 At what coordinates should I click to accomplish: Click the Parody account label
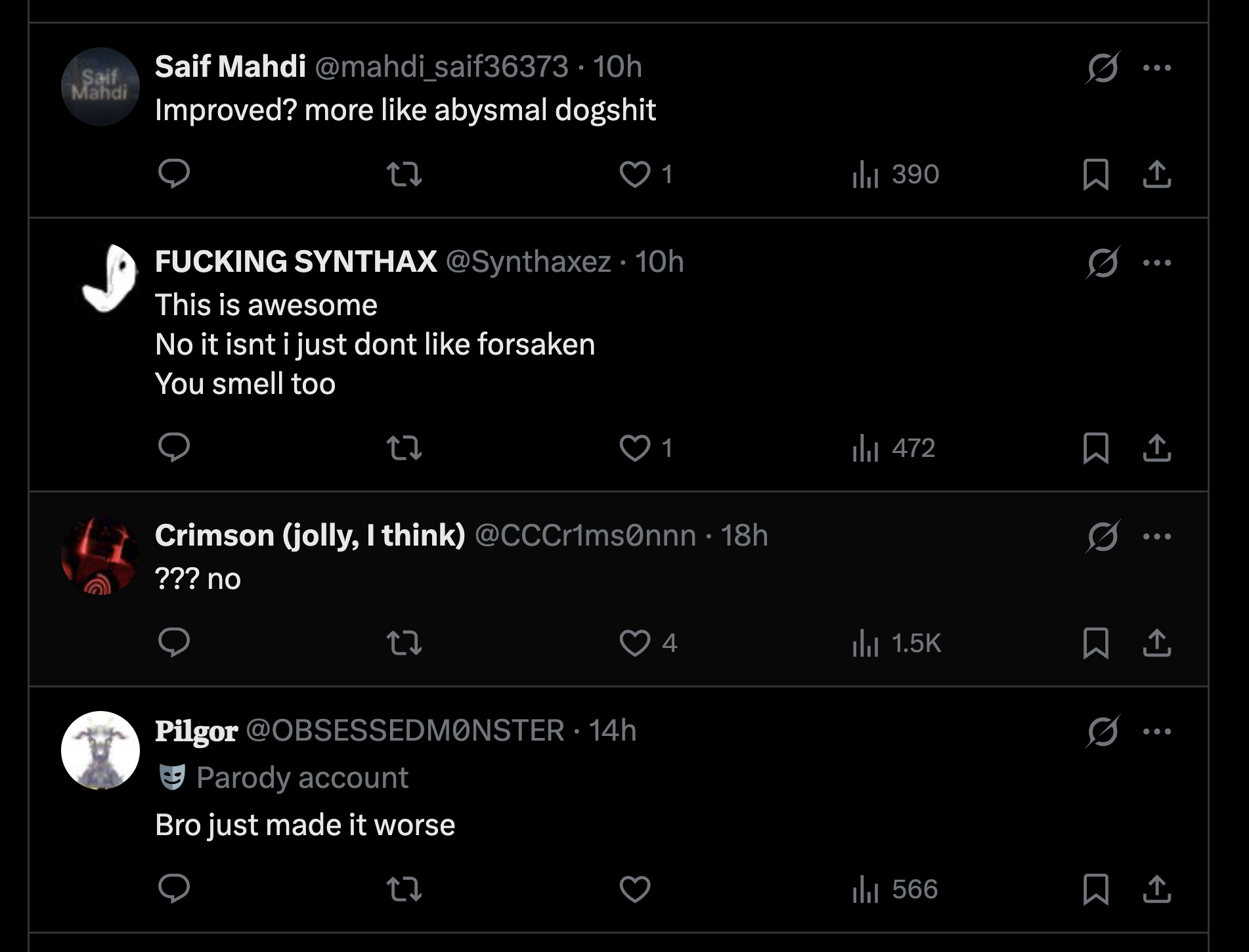(x=302, y=778)
